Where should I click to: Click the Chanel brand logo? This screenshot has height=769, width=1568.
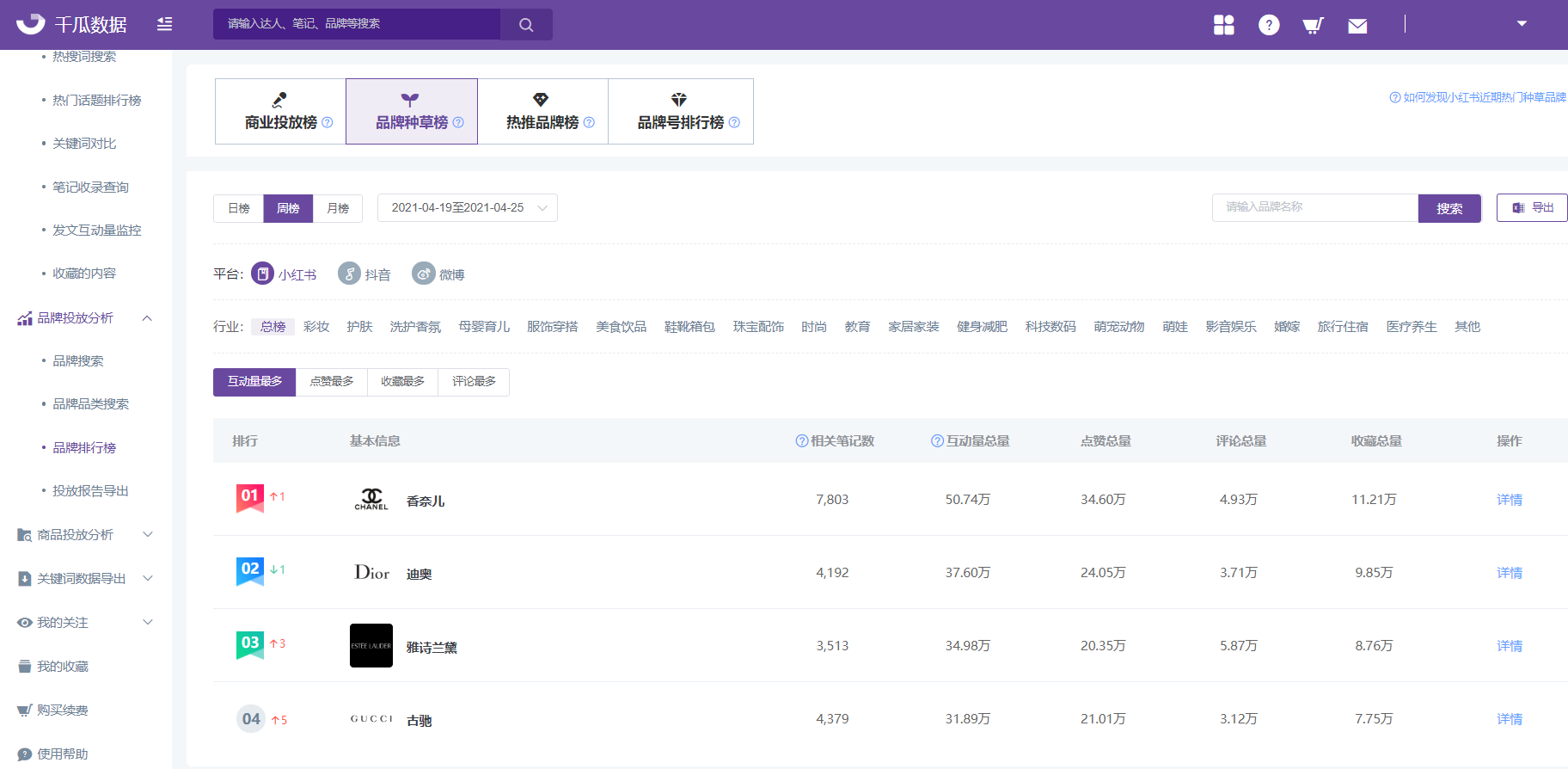tap(371, 499)
